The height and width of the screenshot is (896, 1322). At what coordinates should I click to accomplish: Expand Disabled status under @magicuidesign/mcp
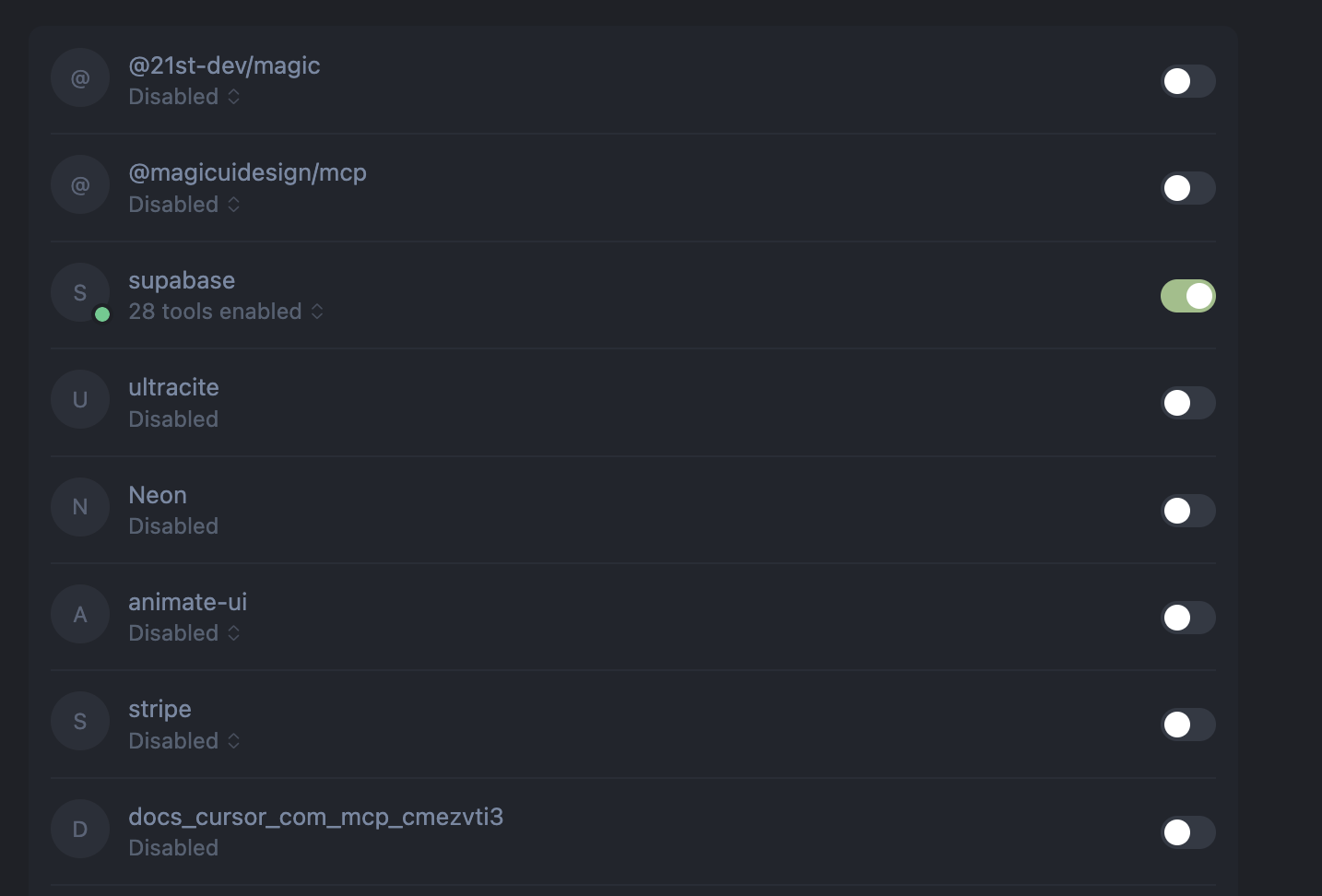pos(184,205)
